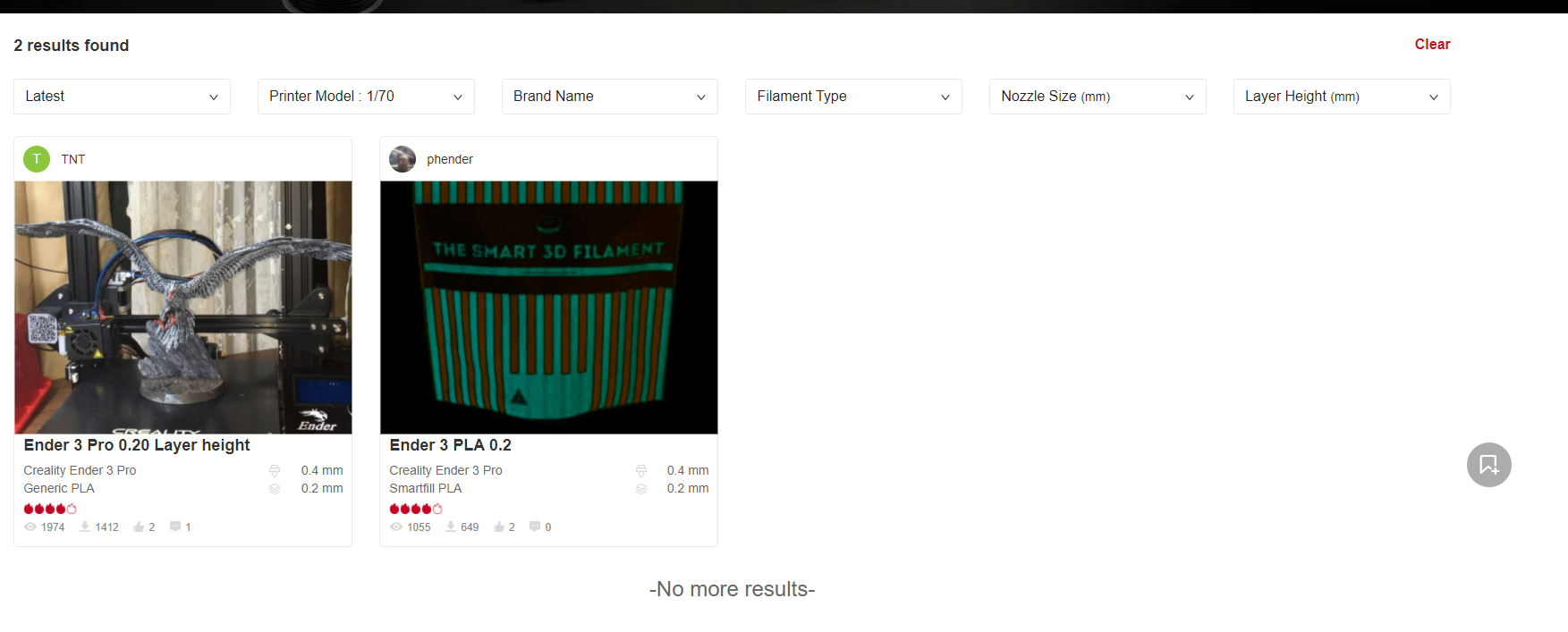
Task: Click '0.4 mm' nozzle value on TNT's card
Action: tap(322, 470)
